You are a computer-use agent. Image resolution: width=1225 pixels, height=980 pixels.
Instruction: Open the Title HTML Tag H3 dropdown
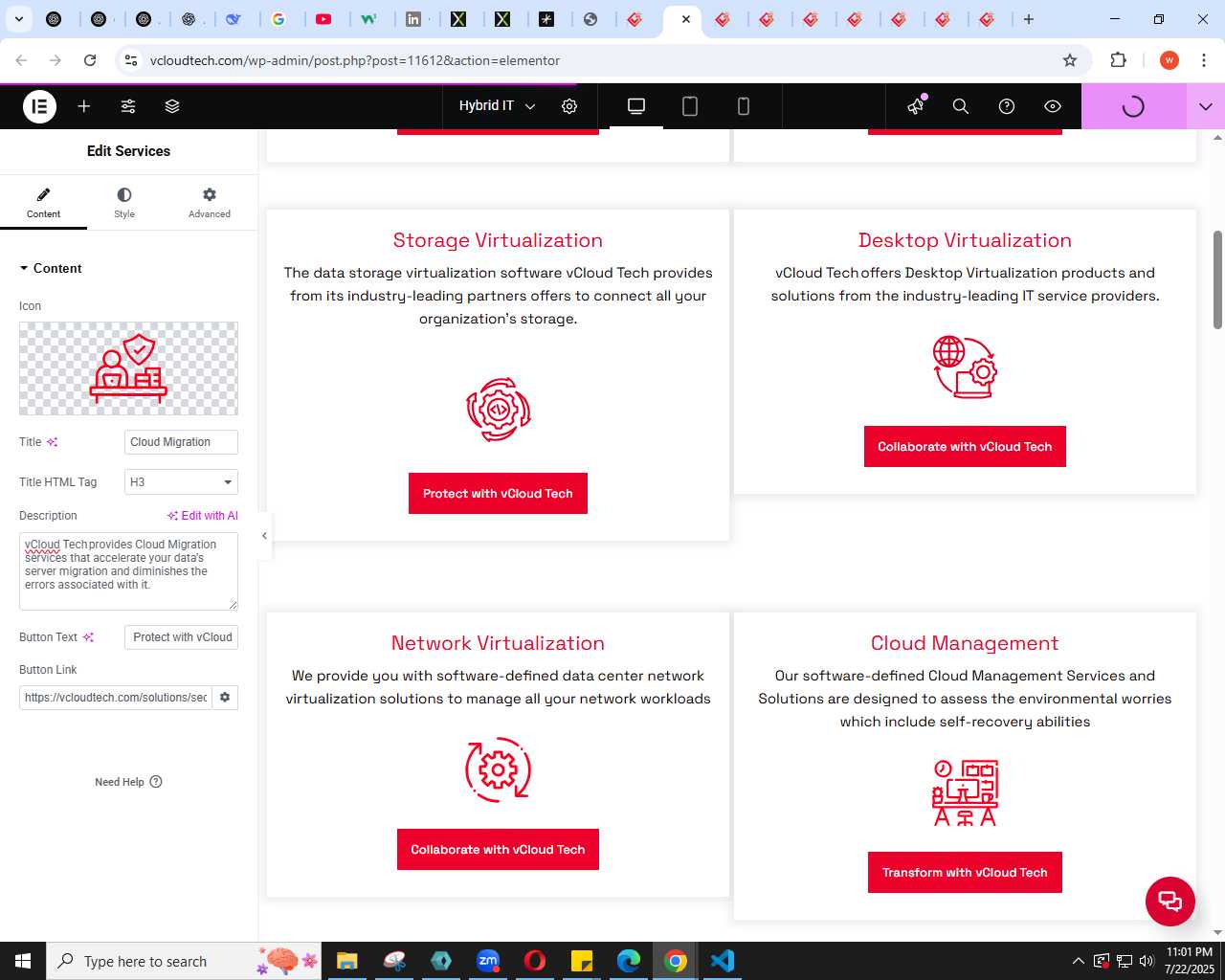(x=181, y=482)
